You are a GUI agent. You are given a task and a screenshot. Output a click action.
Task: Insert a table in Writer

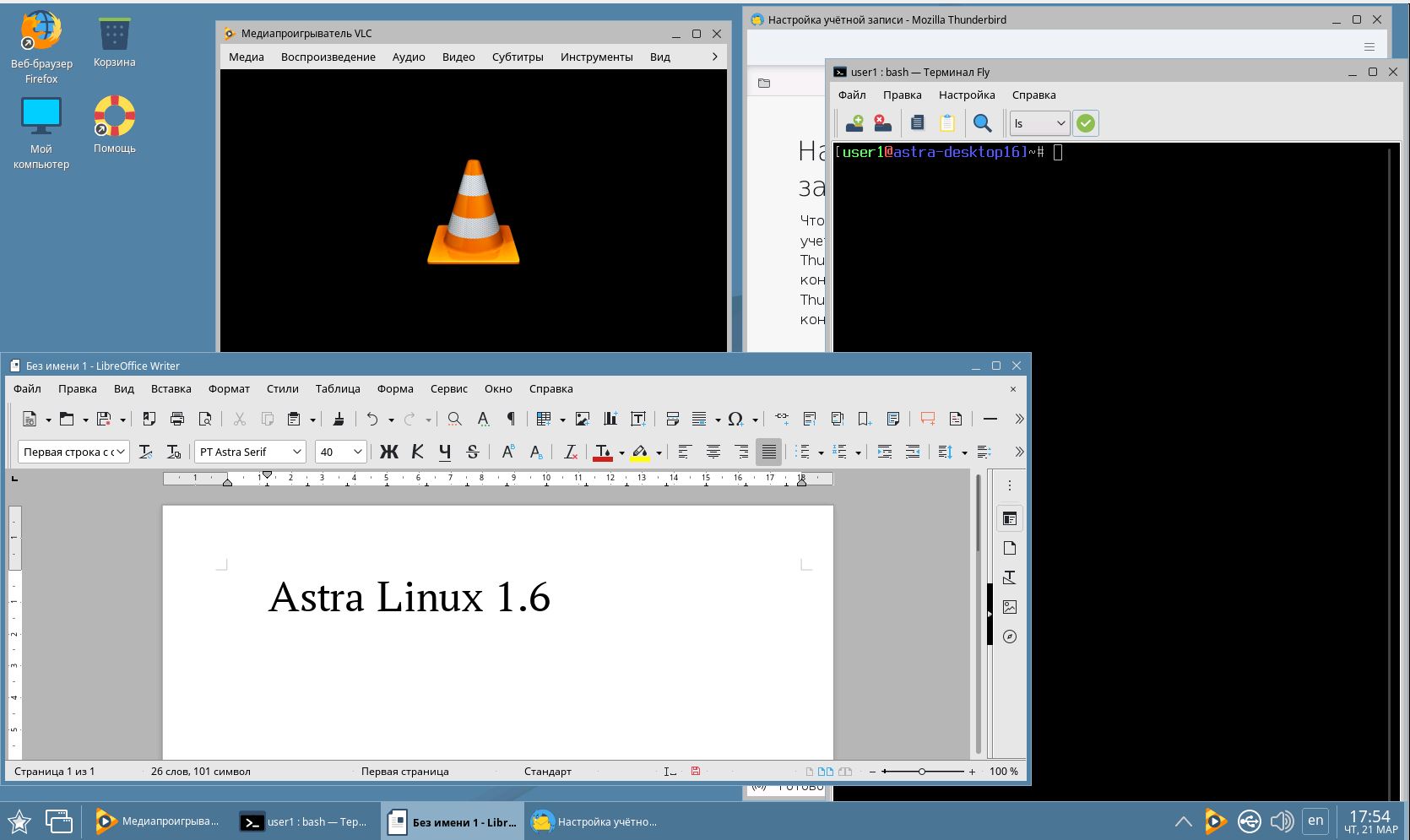pos(543,419)
